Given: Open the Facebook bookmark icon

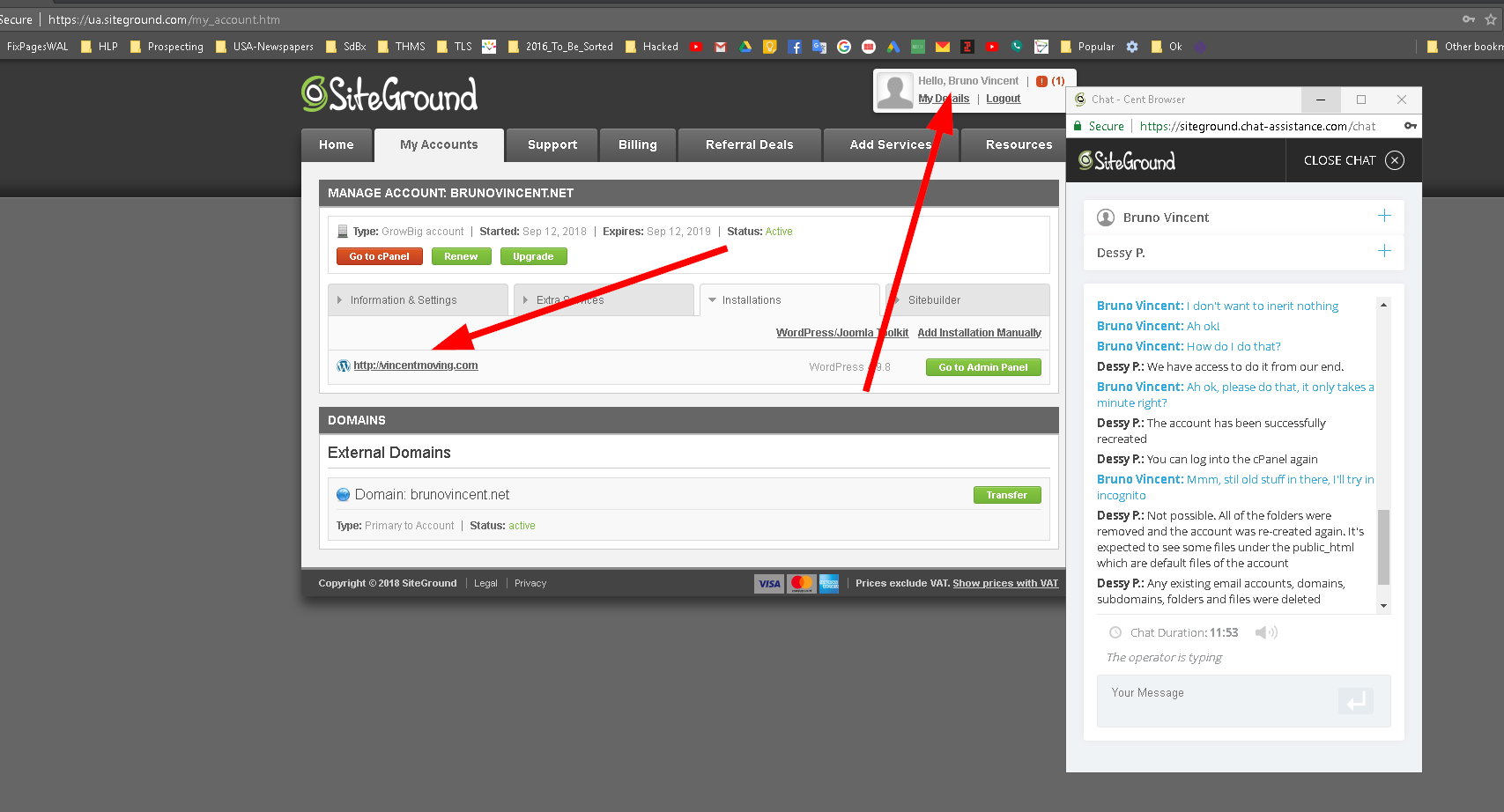Looking at the screenshot, I should 795,47.
